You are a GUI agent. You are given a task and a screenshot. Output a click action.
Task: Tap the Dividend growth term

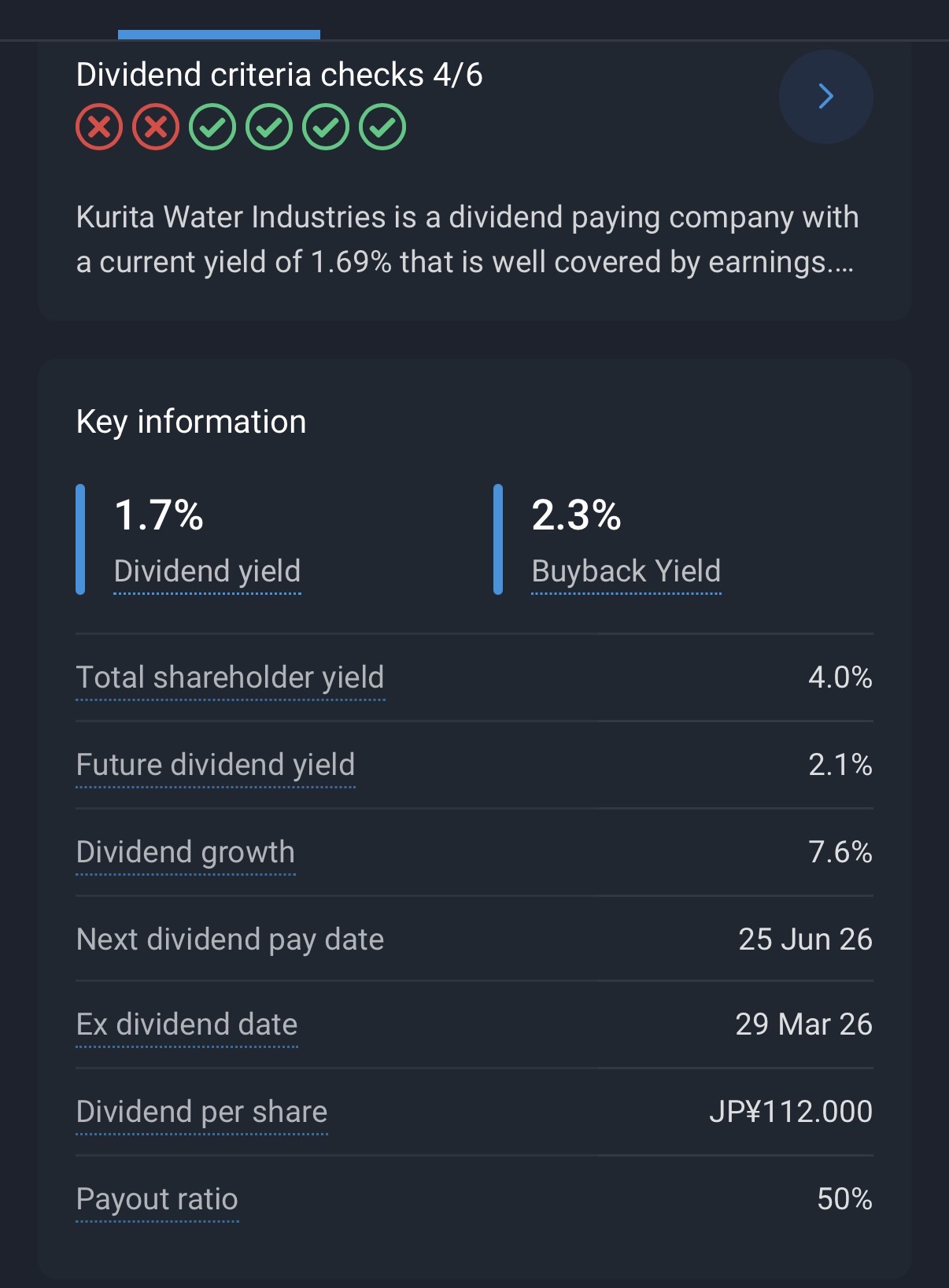pyautogui.click(x=185, y=852)
